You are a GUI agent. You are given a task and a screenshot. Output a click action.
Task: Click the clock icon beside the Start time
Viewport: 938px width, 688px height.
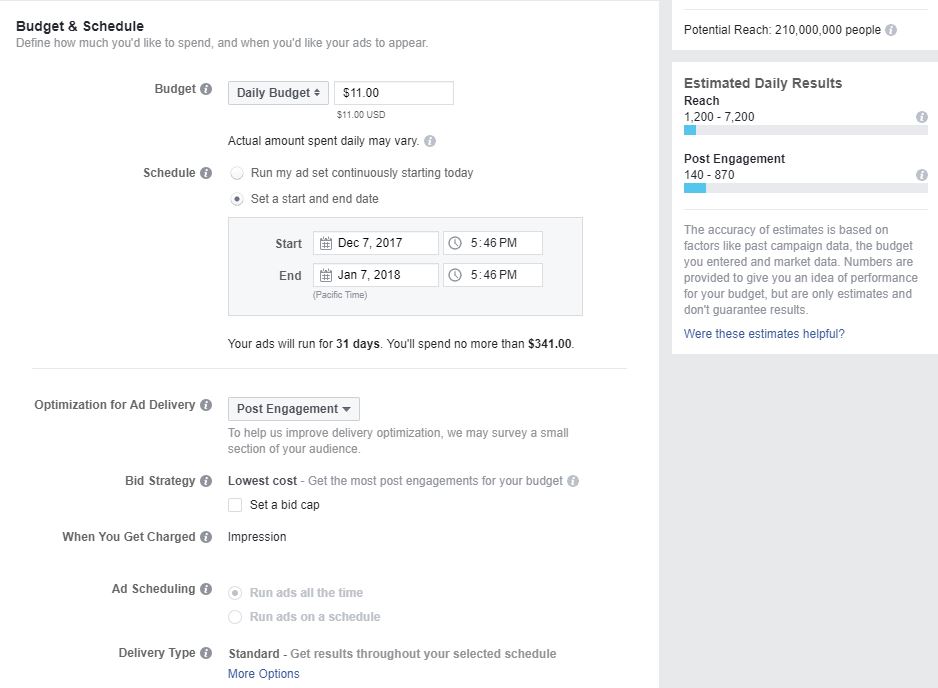click(457, 242)
